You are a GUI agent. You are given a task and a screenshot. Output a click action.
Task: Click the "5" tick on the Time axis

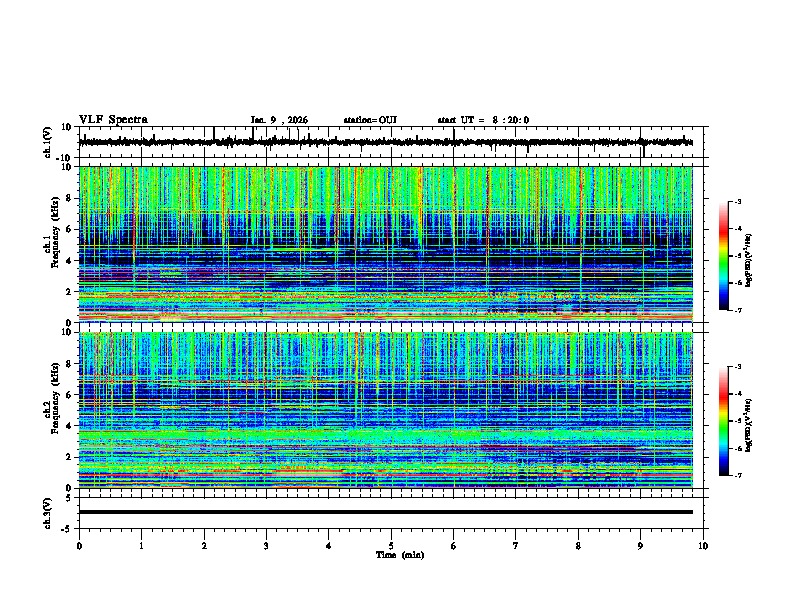(391, 546)
